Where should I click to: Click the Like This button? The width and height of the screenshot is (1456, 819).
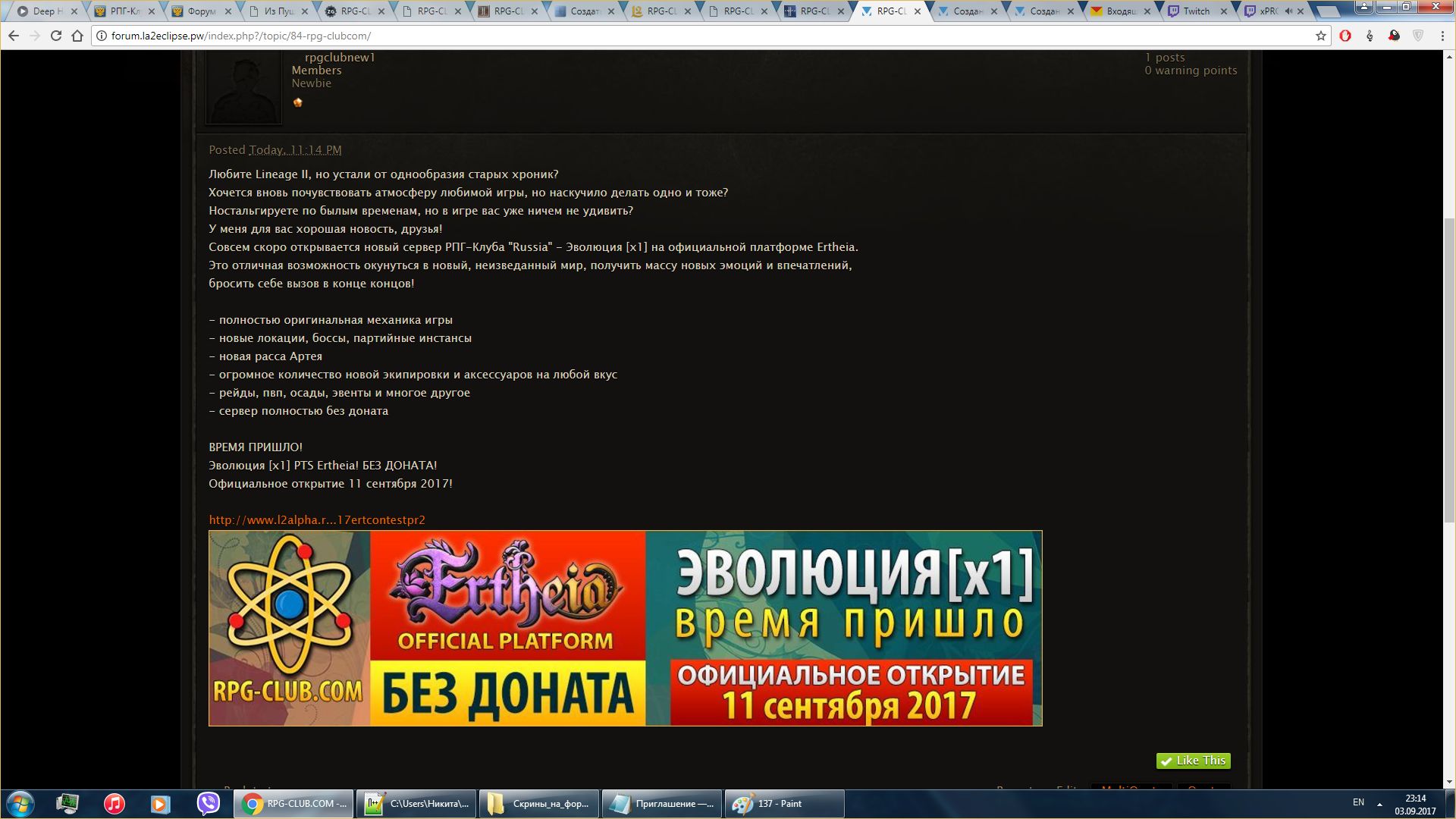1193,761
